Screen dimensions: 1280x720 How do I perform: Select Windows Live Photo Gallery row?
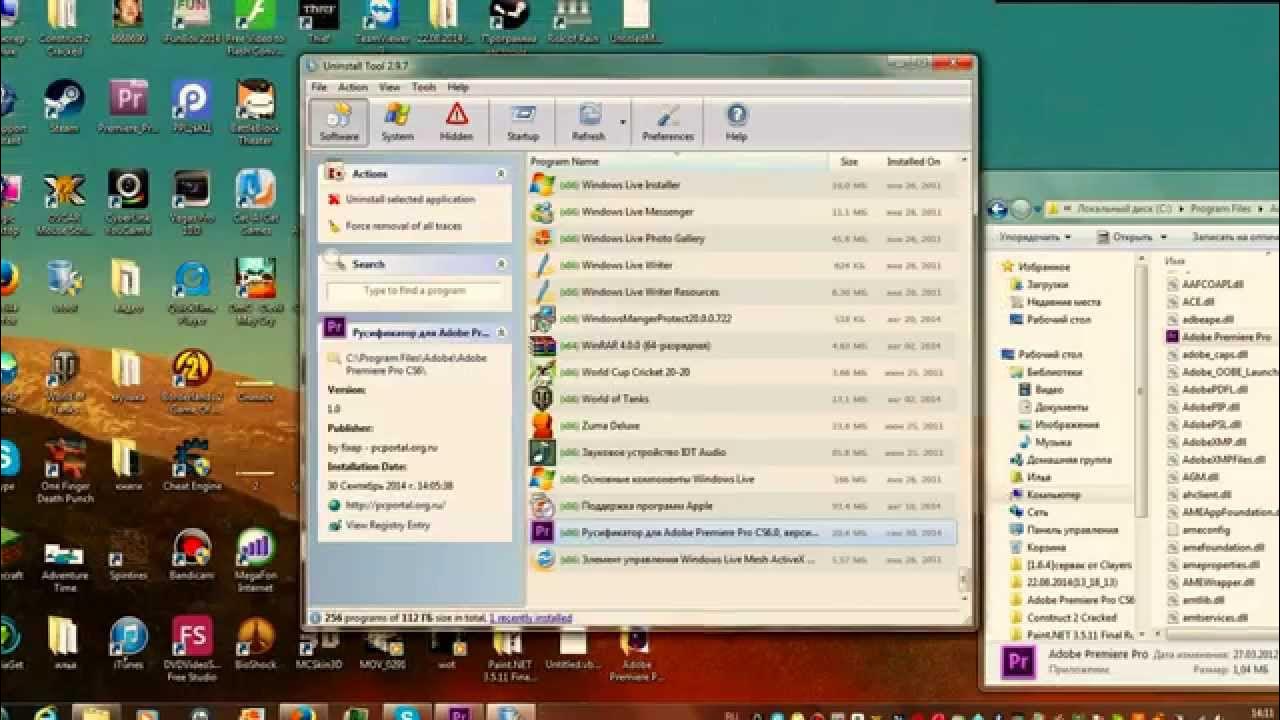[742, 238]
